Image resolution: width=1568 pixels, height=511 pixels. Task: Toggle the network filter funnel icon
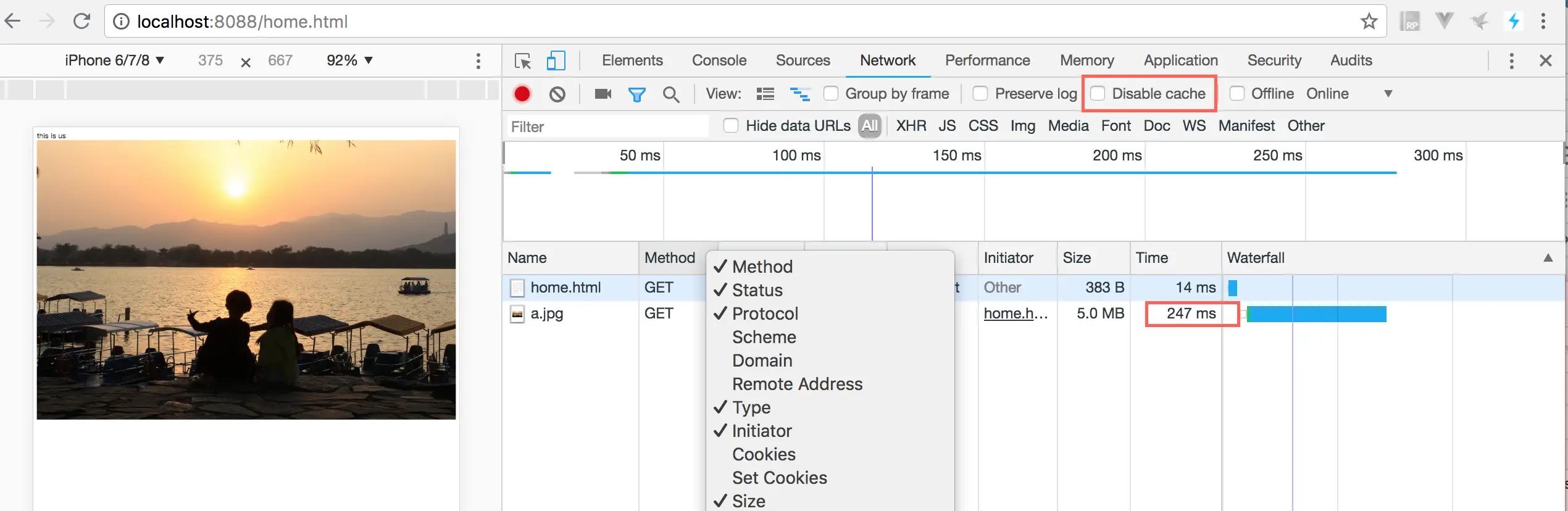click(636, 94)
